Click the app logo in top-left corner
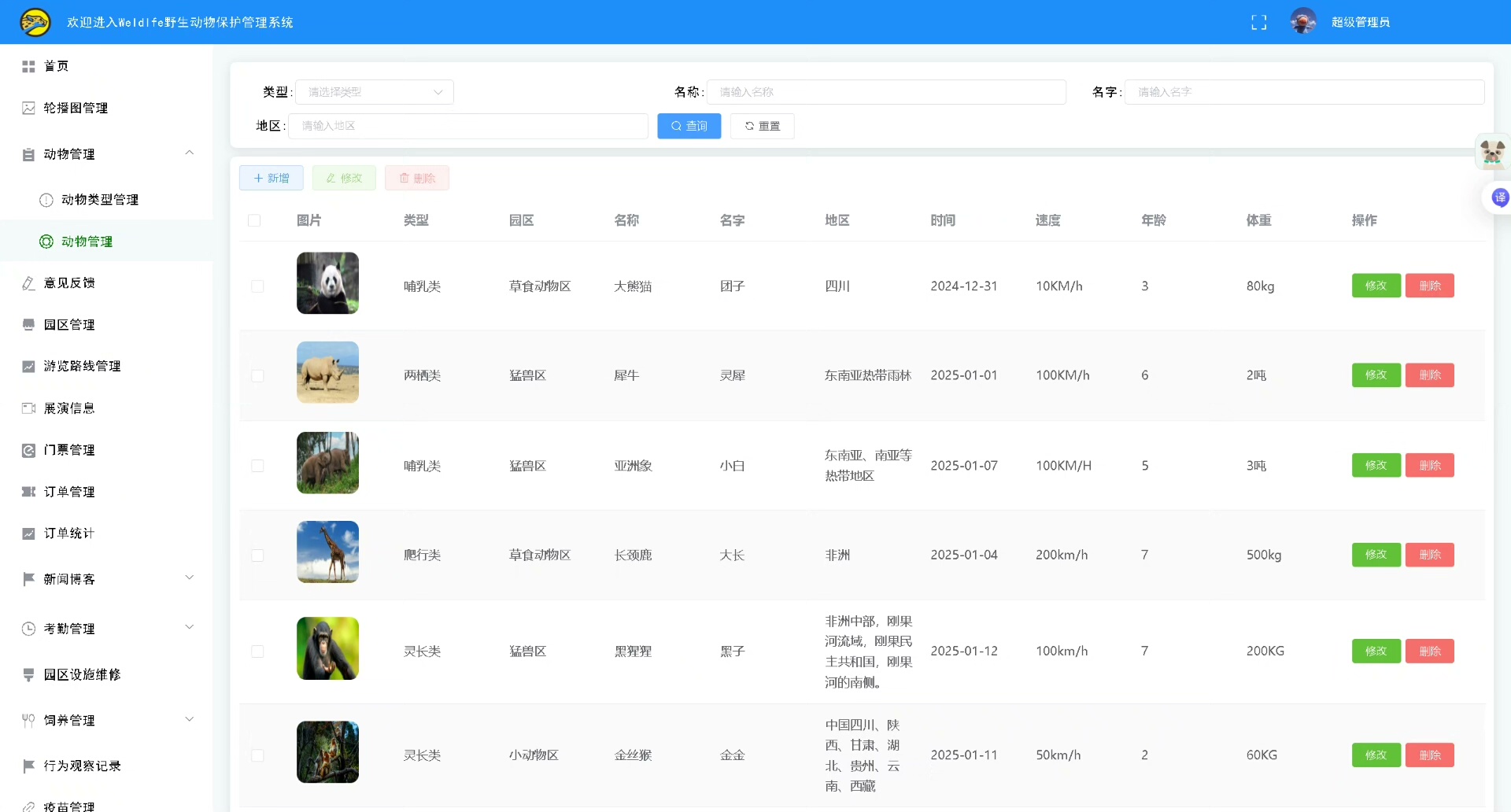 point(35,22)
